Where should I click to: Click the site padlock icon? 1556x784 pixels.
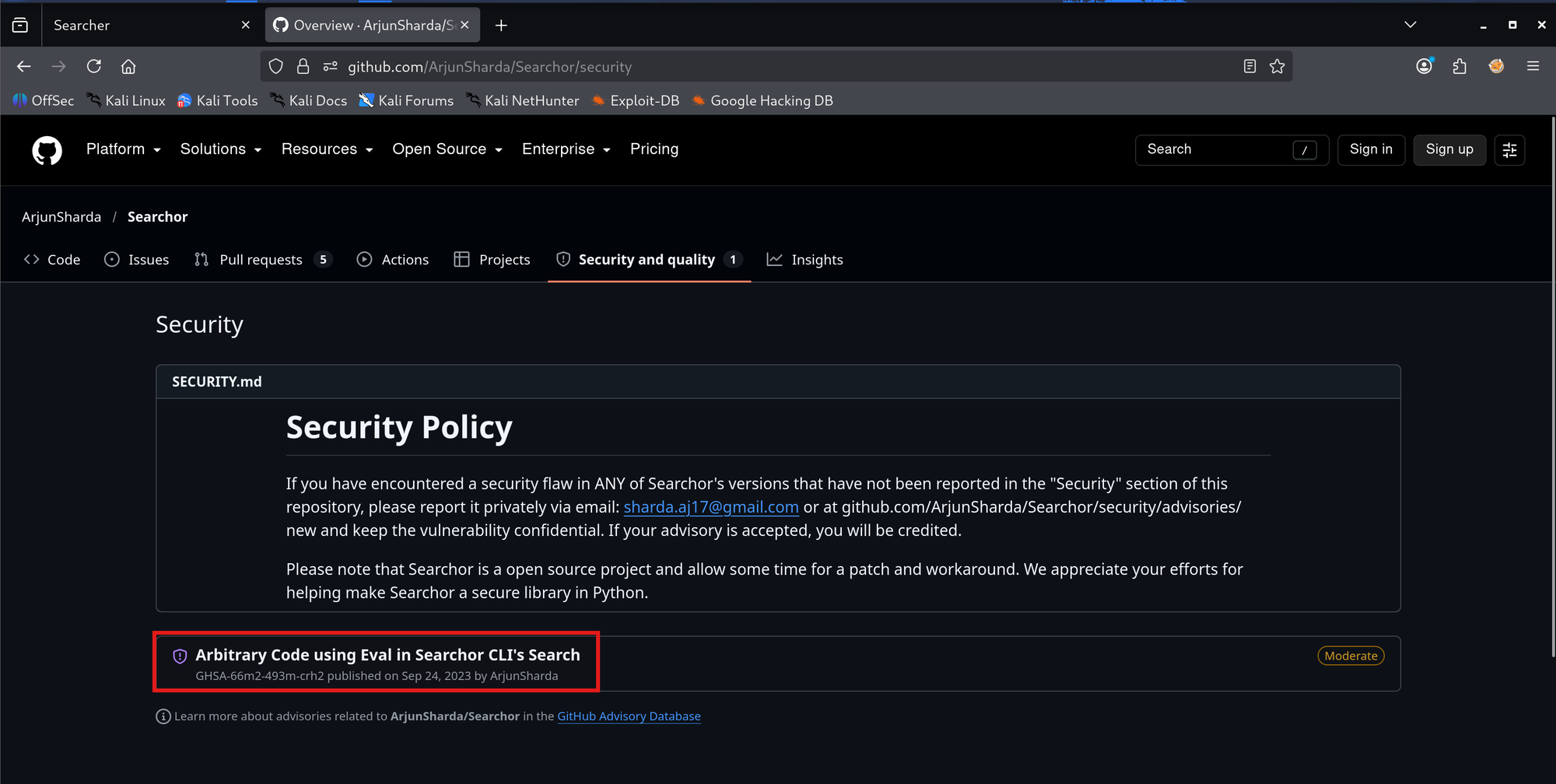click(x=303, y=66)
